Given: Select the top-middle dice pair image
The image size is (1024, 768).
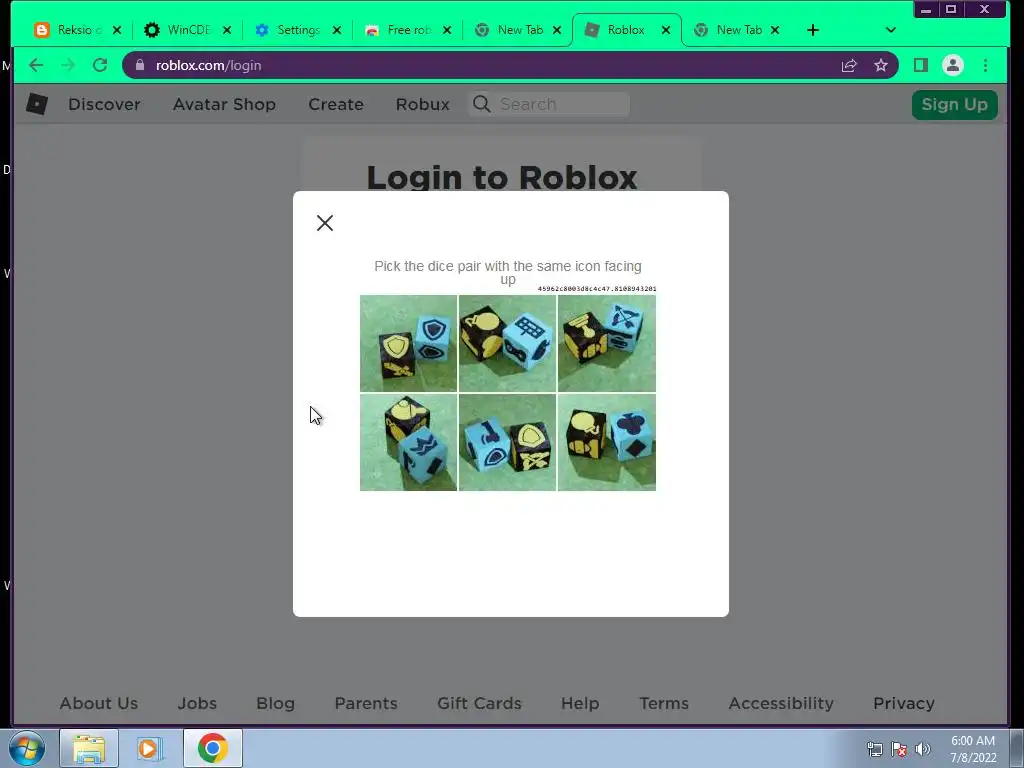Looking at the screenshot, I should pos(507,343).
